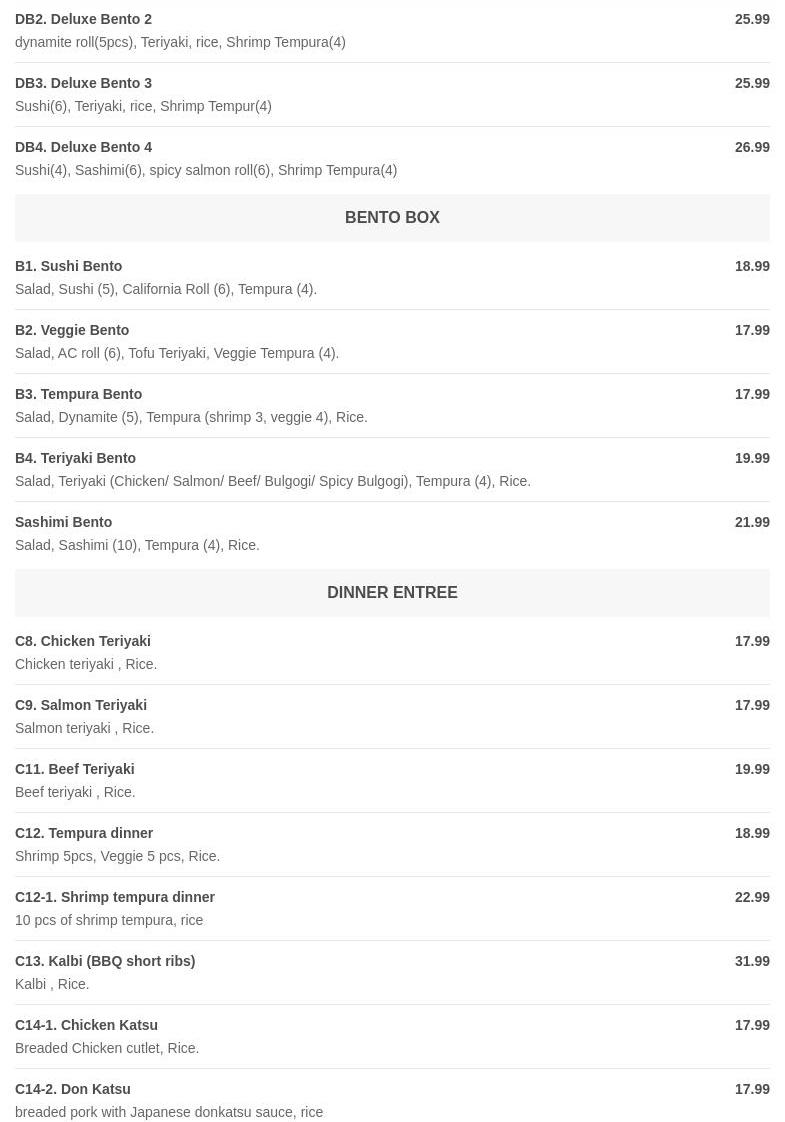The height and width of the screenshot is (1122, 785).
Task: Select DB2. Deluxe Bento 2 item
Action: pos(84,20)
